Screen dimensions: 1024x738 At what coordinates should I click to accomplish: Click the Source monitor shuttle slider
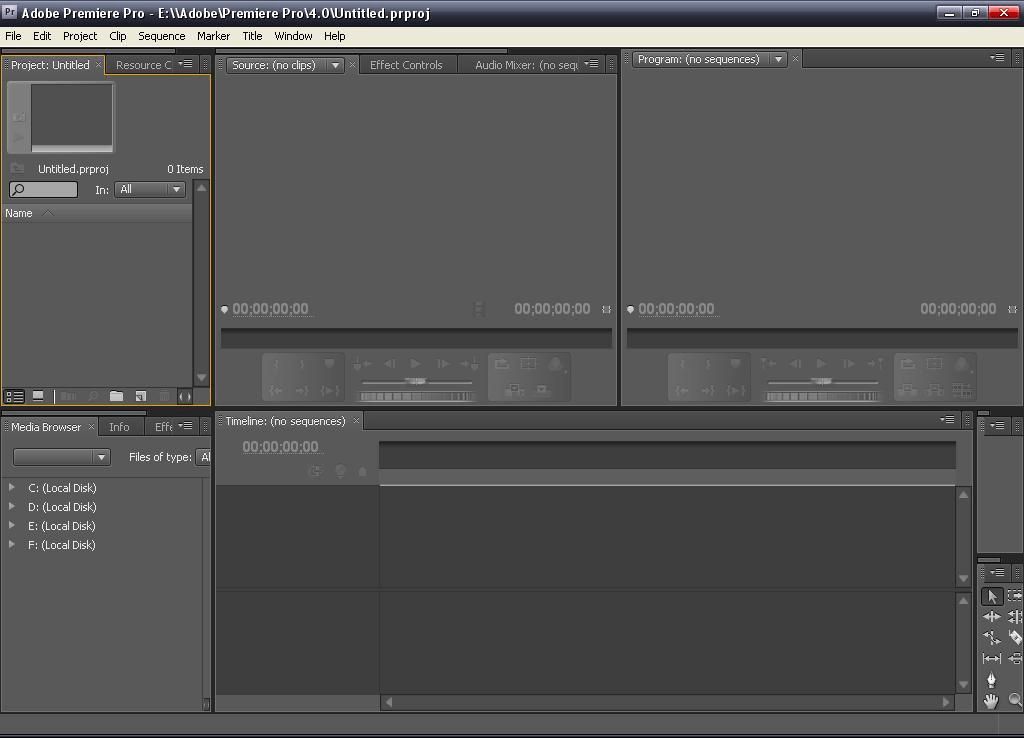[x=416, y=381]
